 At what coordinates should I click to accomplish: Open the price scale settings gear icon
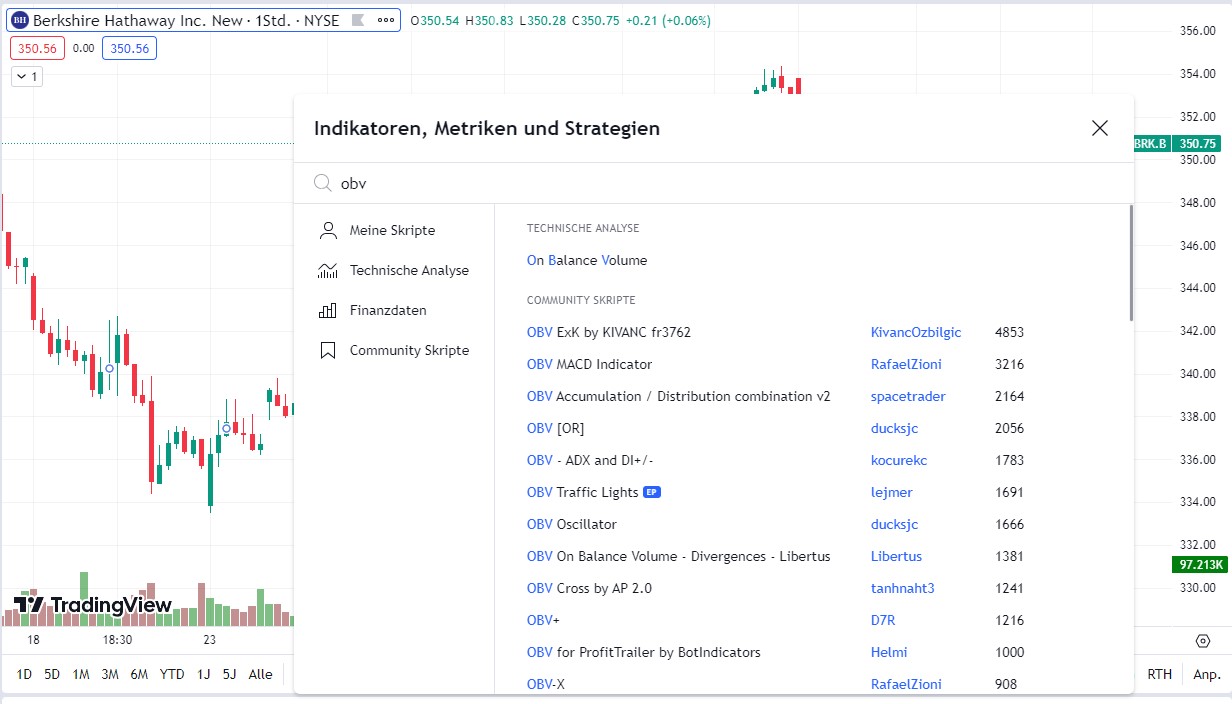click(1203, 641)
